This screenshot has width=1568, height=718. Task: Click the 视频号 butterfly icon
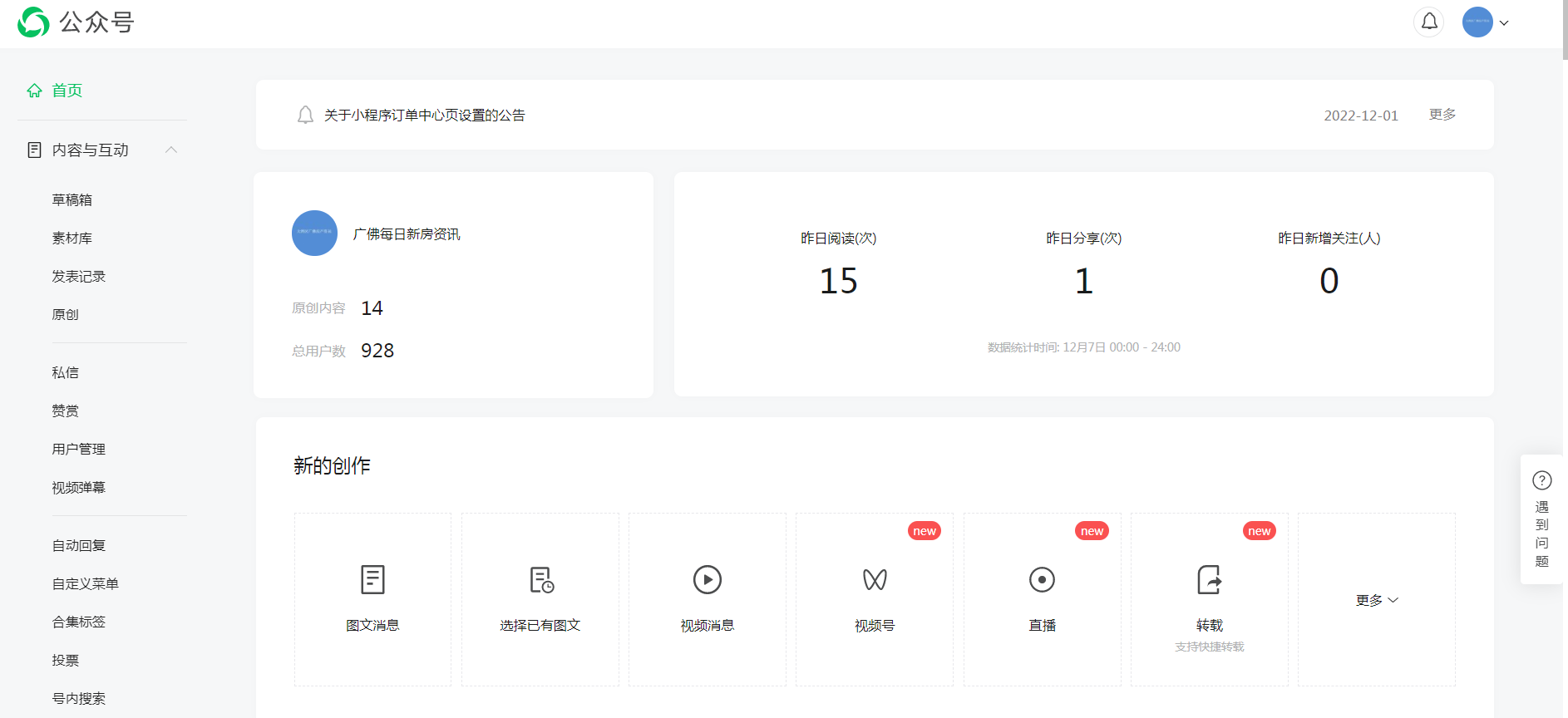click(x=875, y=579)
